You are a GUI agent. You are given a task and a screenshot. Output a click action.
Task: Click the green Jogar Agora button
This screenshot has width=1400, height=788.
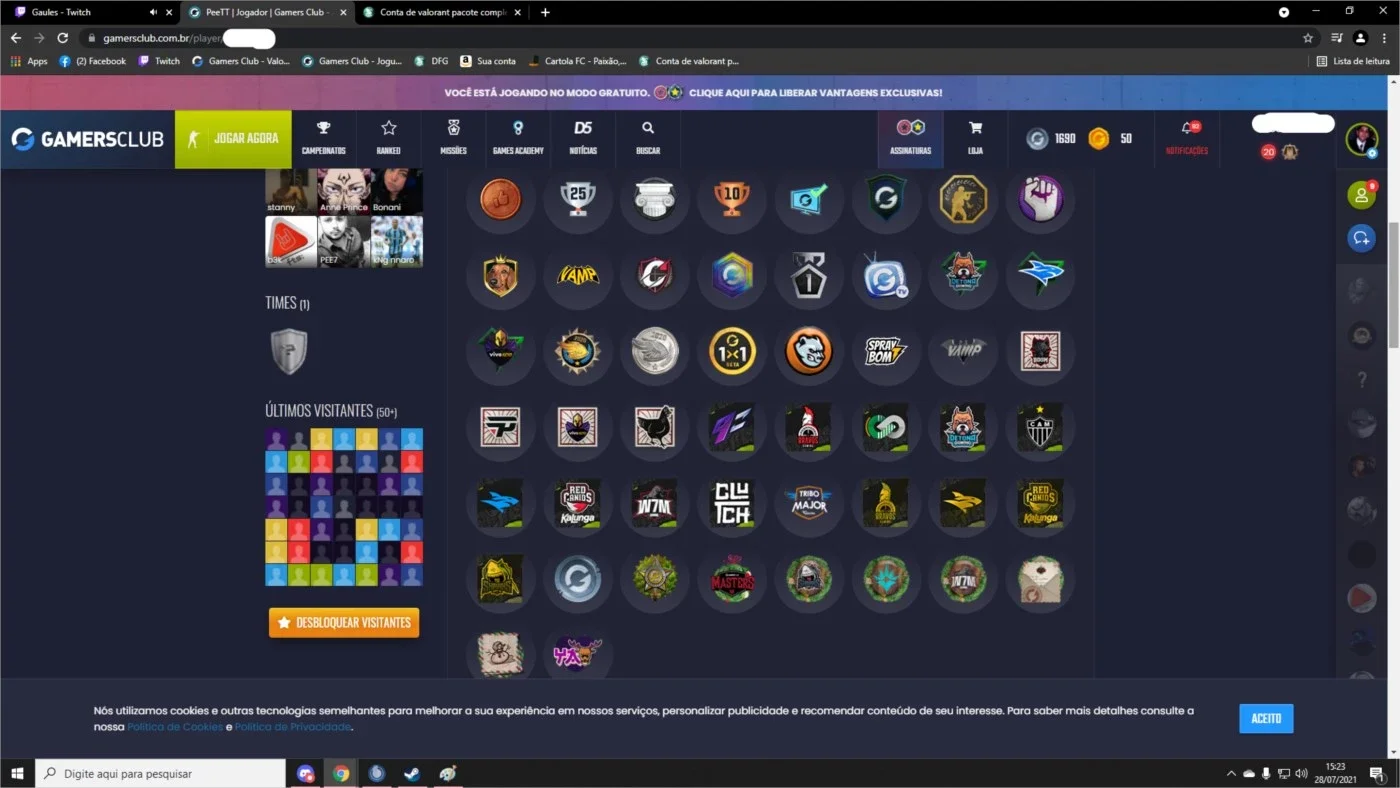(x=233, y=139)
